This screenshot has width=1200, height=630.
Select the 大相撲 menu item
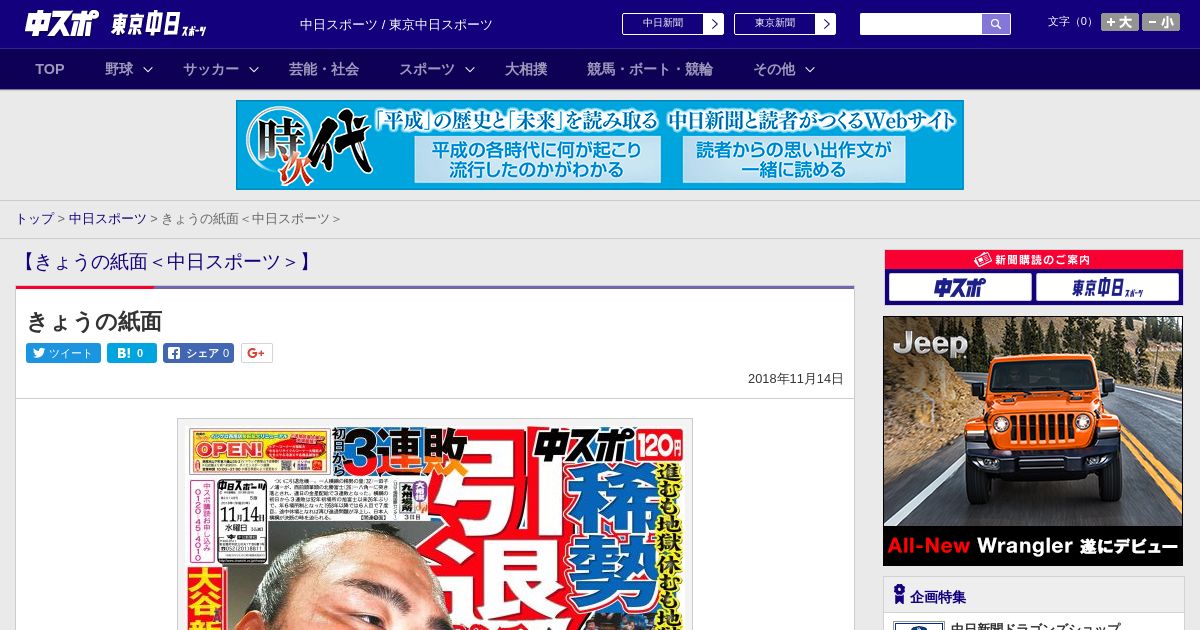click(x=526, y=69)
